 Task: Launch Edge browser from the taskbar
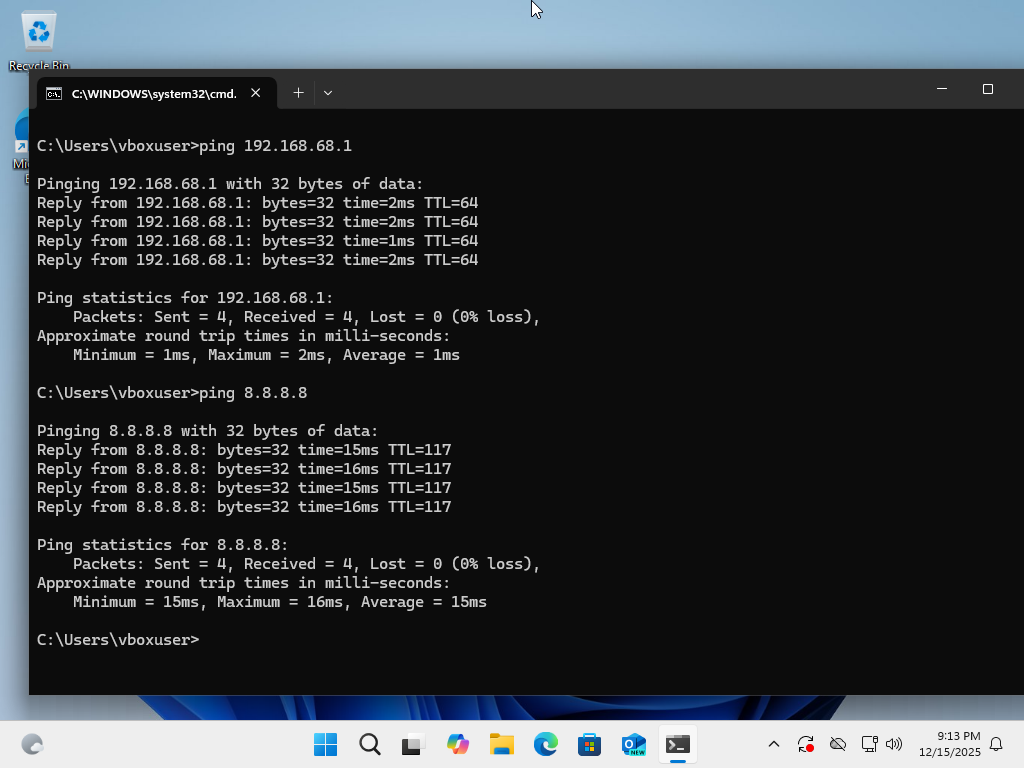[x=545, y=744]
